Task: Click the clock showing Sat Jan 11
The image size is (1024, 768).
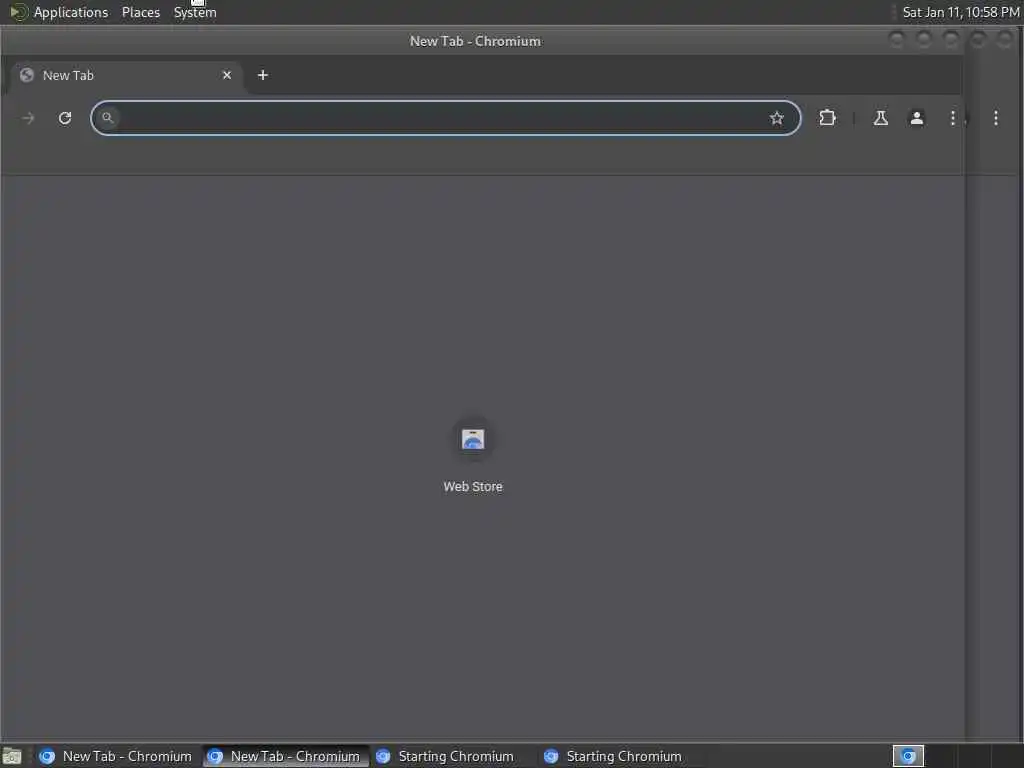Action: point(961,12)
